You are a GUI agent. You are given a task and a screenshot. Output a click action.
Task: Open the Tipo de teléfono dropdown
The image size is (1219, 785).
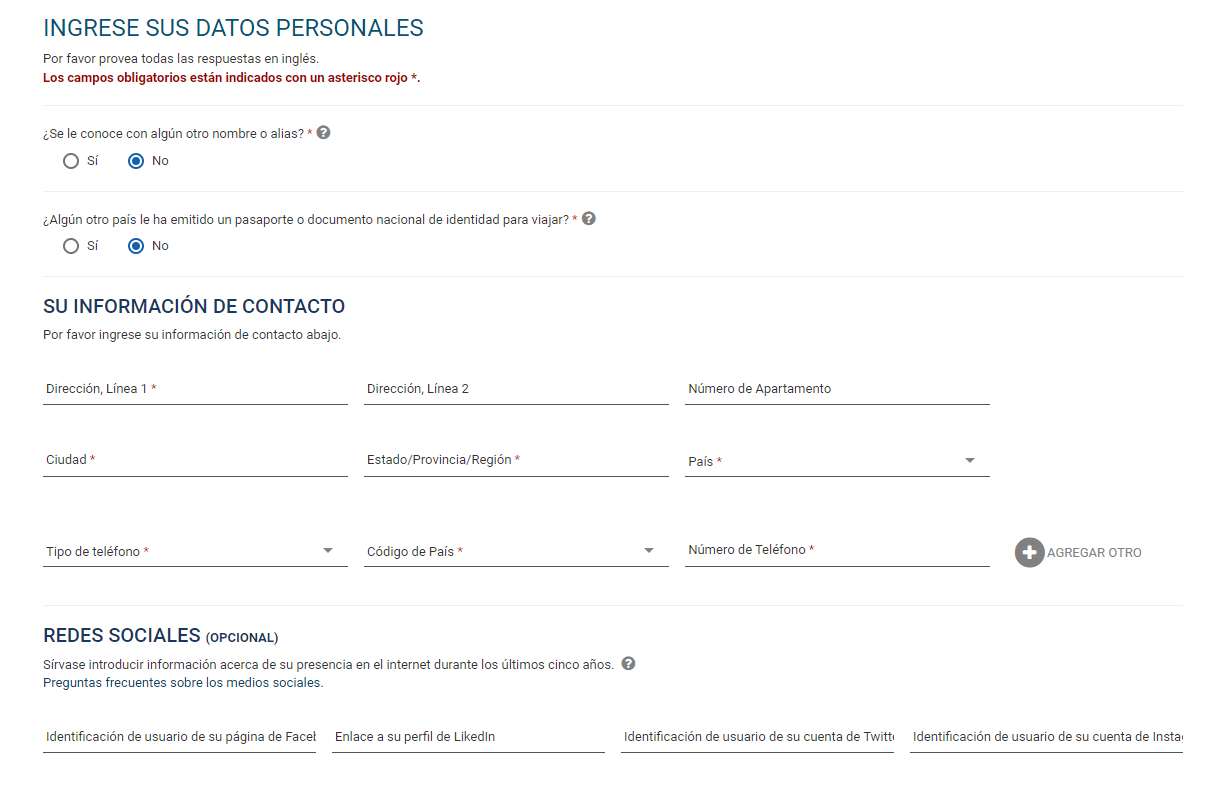coord(195,551)
